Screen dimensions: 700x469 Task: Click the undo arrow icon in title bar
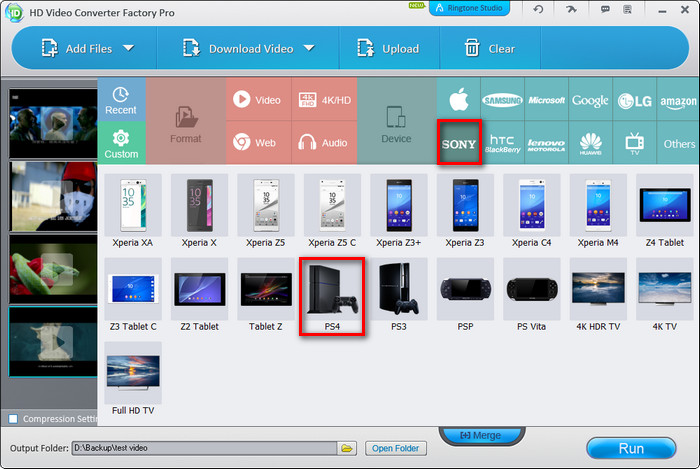538,9
